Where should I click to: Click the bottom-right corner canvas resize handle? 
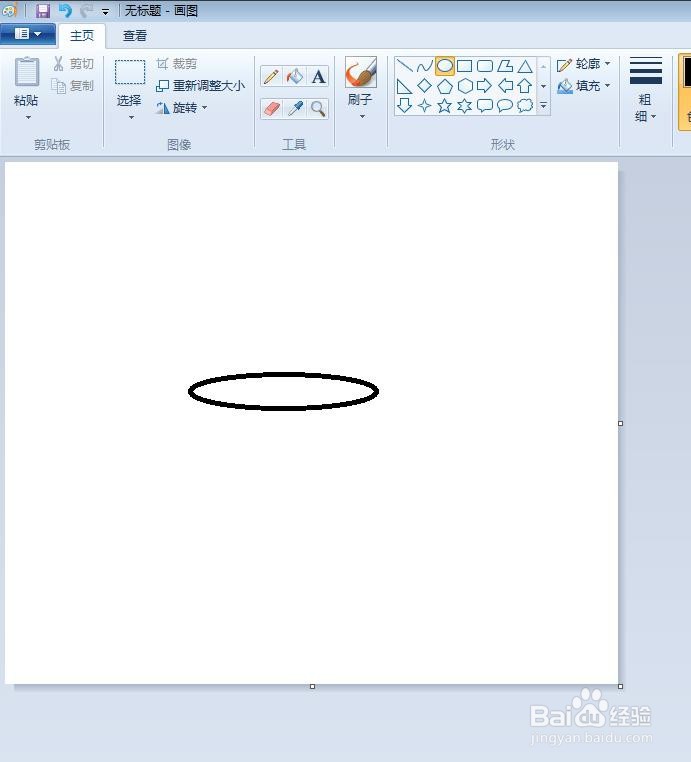pos(621,686)
